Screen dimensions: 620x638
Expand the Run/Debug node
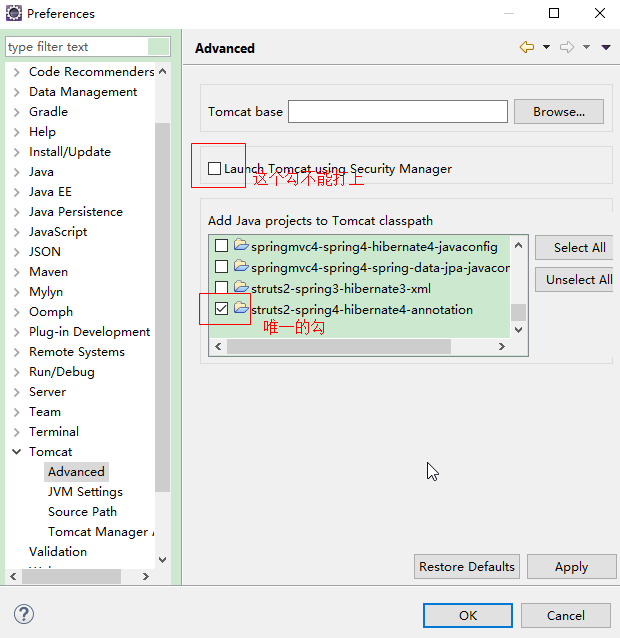click(16, 372)
